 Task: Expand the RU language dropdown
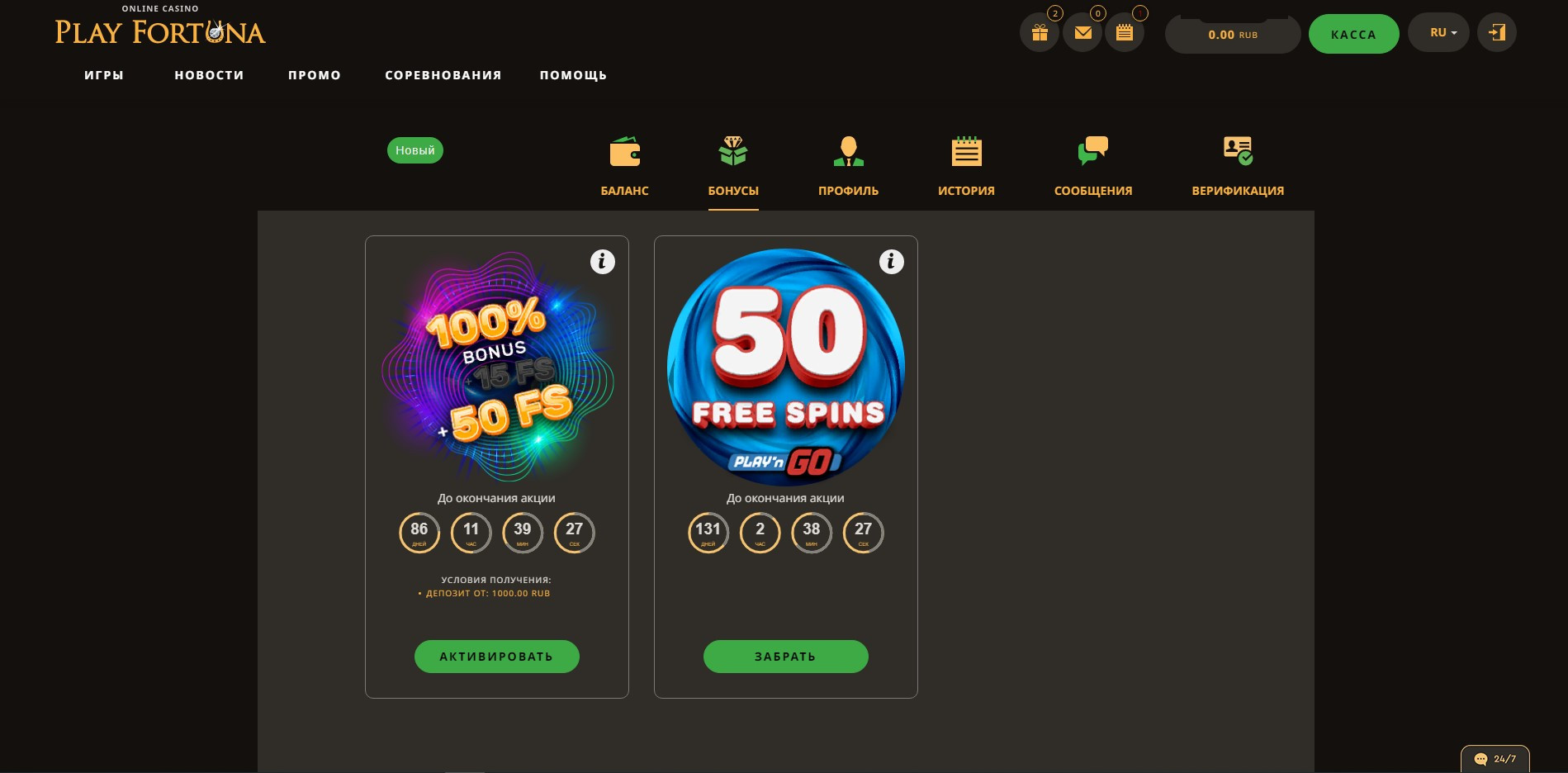(x=1438, y=33)
